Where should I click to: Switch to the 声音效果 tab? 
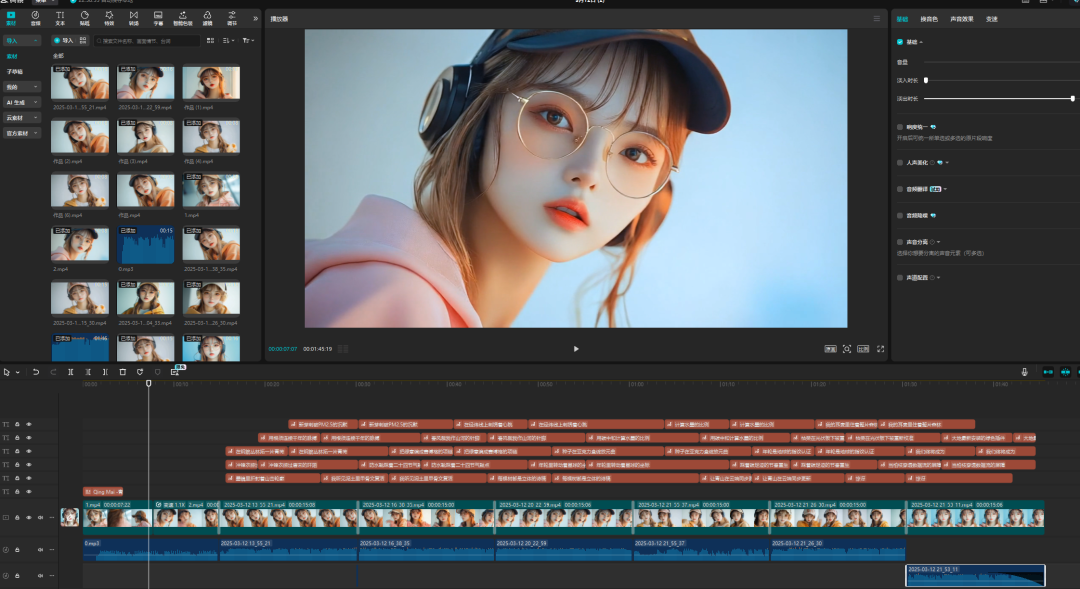pos(962,19)
